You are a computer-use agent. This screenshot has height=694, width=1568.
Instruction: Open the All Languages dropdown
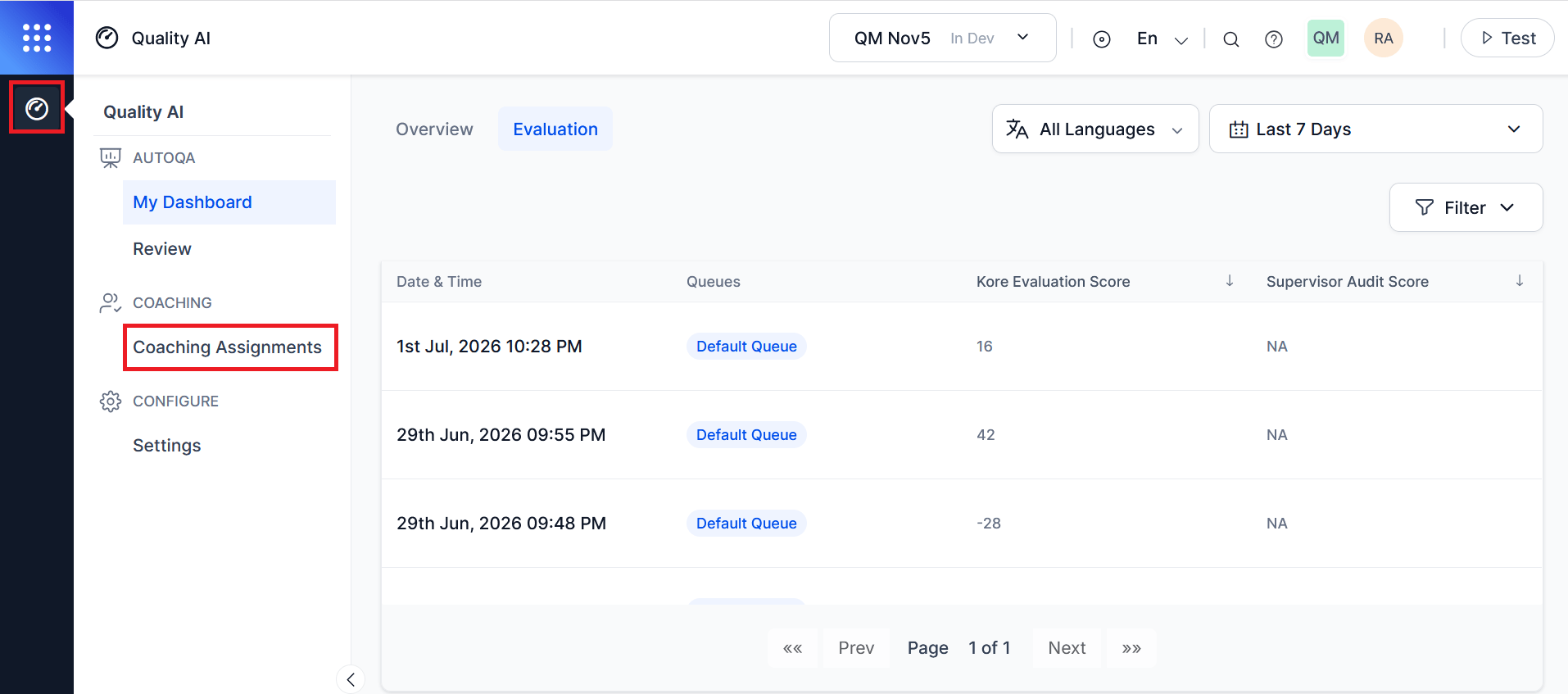(1095, 129)
